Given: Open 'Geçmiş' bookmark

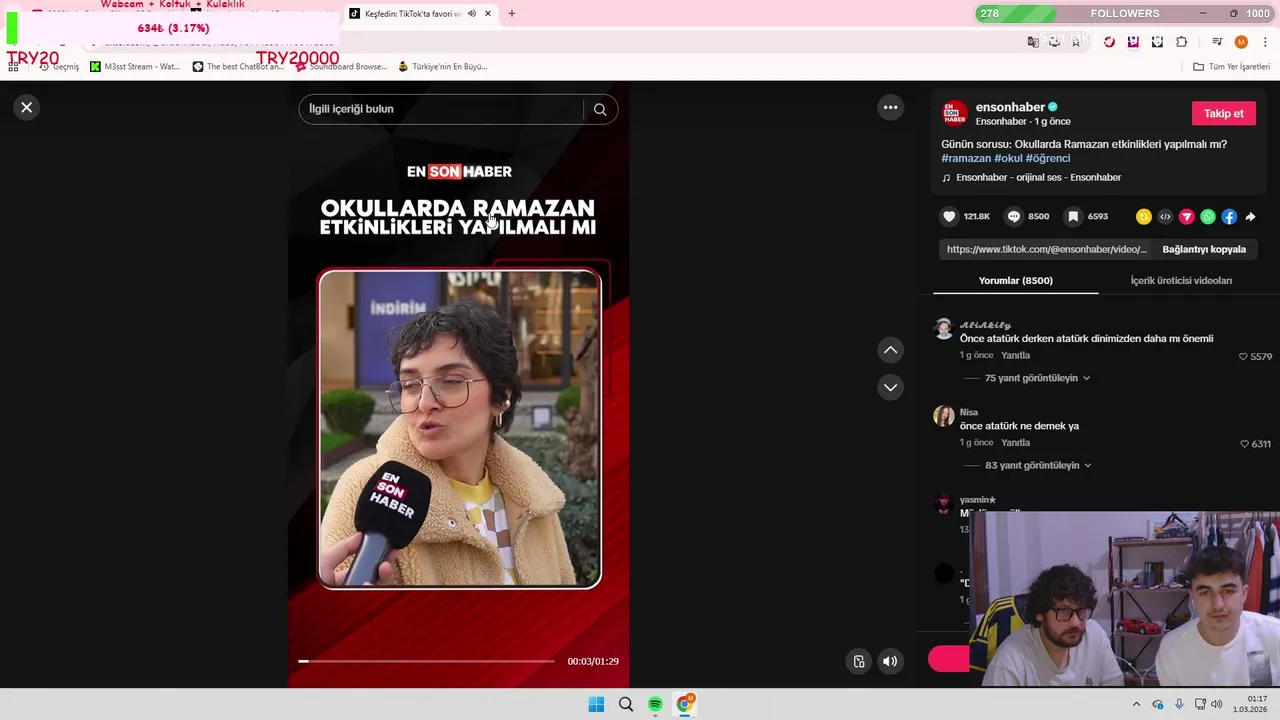Looking at the screenshot, I should pyautogui.click(x=58, y=66).
